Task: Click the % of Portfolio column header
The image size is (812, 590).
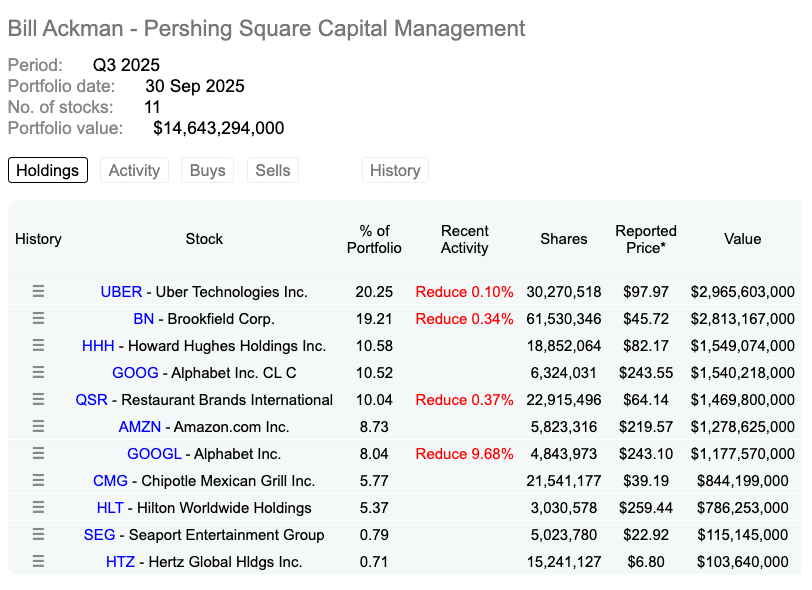Action: 374,239
